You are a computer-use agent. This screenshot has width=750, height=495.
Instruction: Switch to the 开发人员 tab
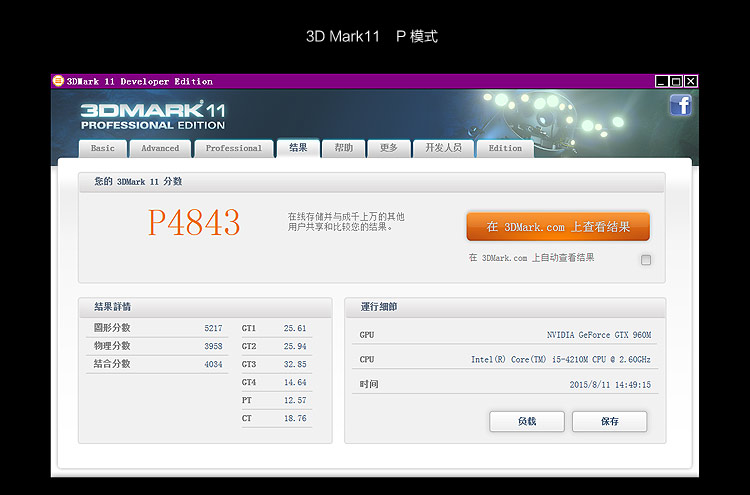coord(443,148)
